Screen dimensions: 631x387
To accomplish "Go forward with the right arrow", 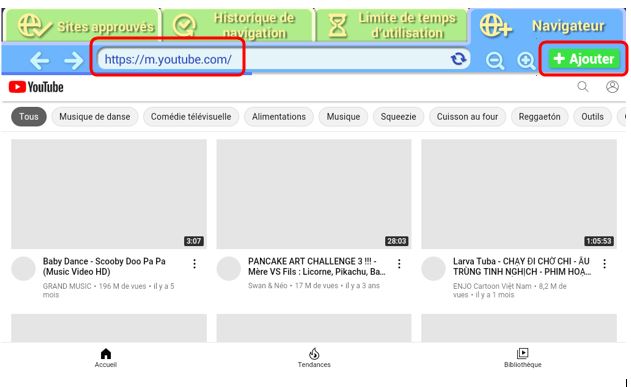I will 74,60.
